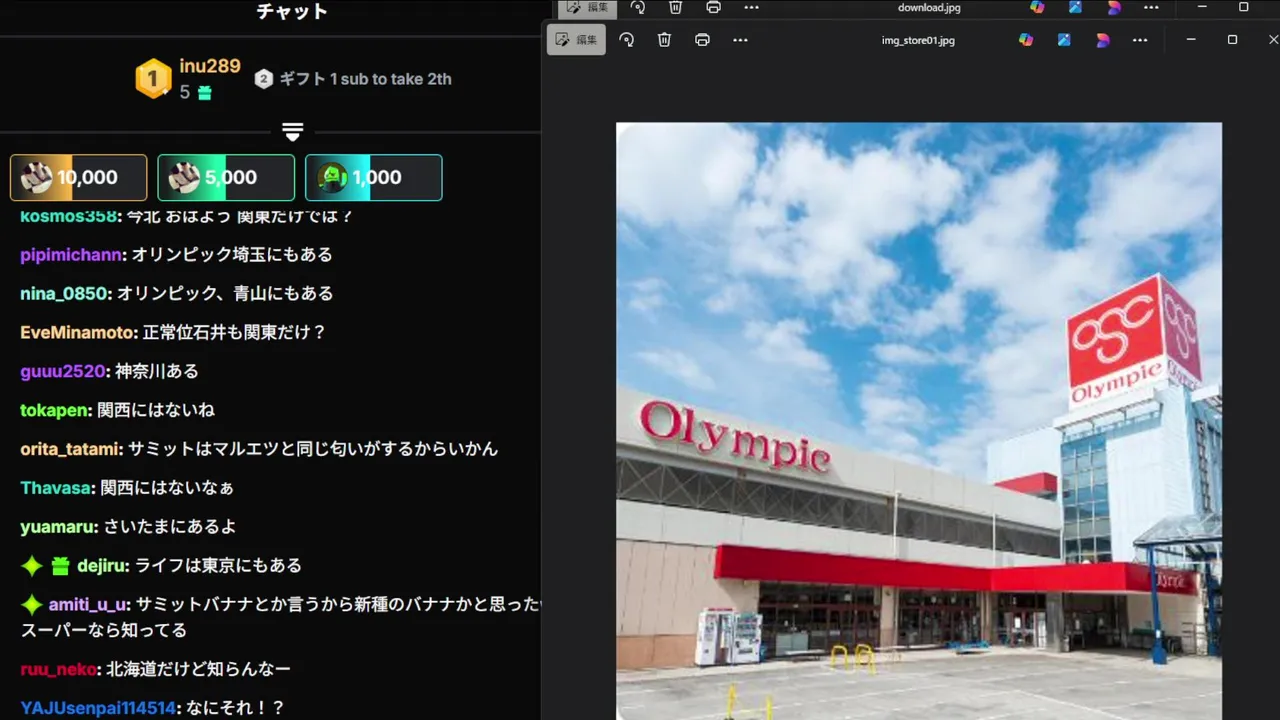The height and width of the screenshot is (720, 1280).
Task: Open chat user orita_tatami
Action: pyautogui.click(x=71, y=449)
